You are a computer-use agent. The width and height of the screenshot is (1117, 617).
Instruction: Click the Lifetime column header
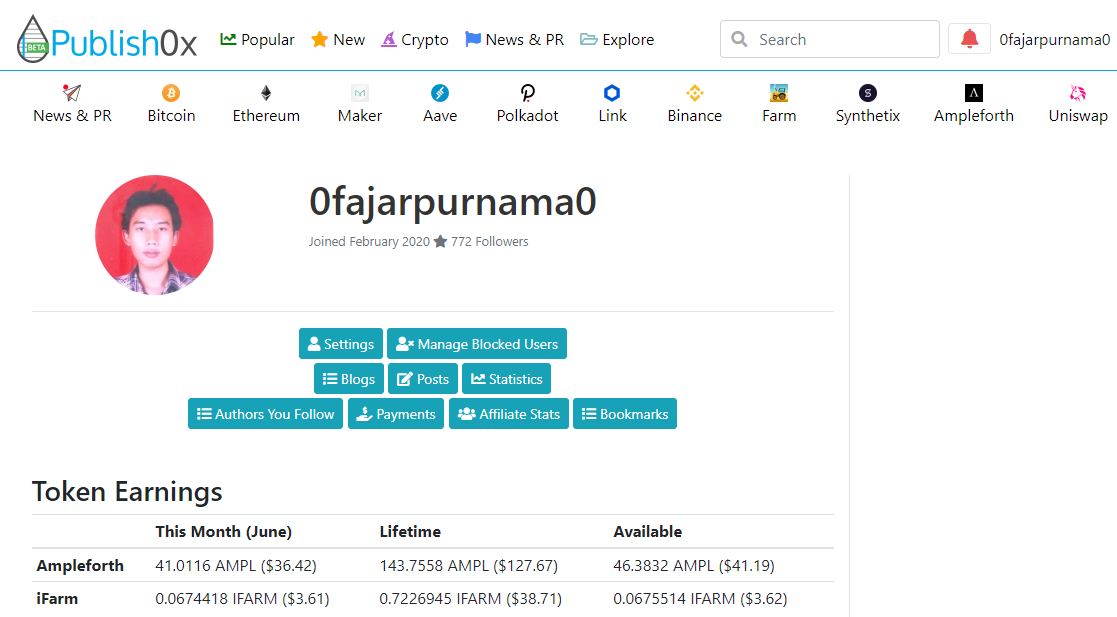coord(410,532)
